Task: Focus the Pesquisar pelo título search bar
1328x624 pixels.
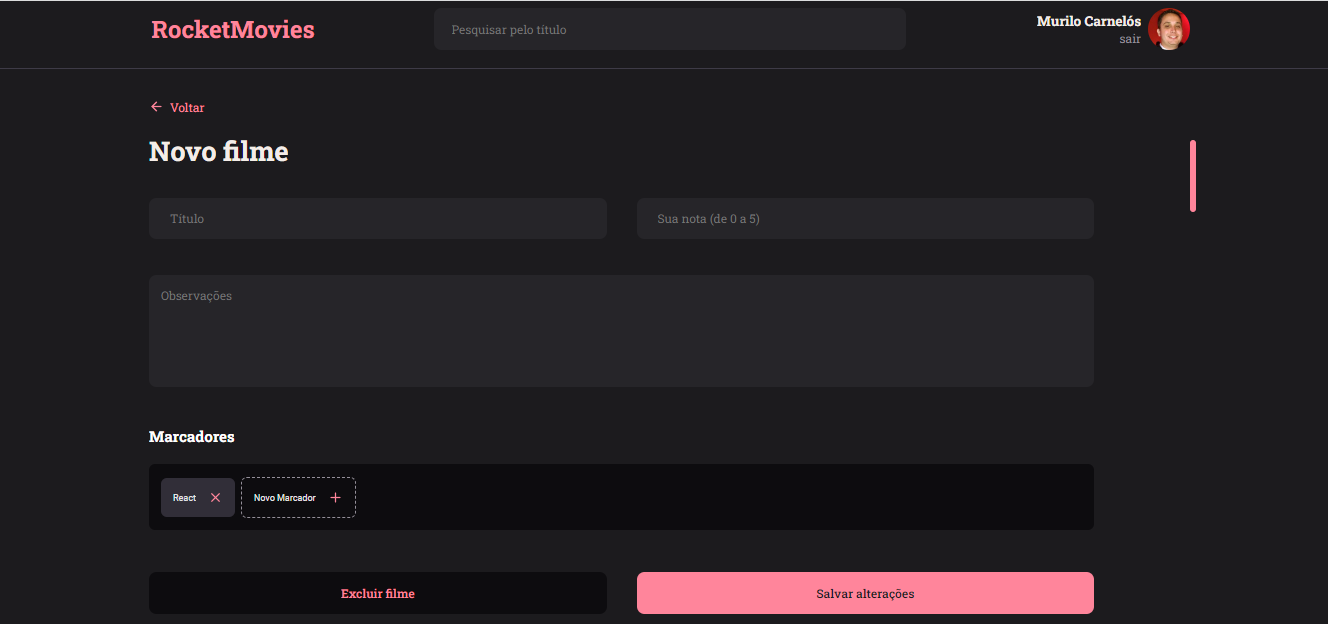Action: 669,29
